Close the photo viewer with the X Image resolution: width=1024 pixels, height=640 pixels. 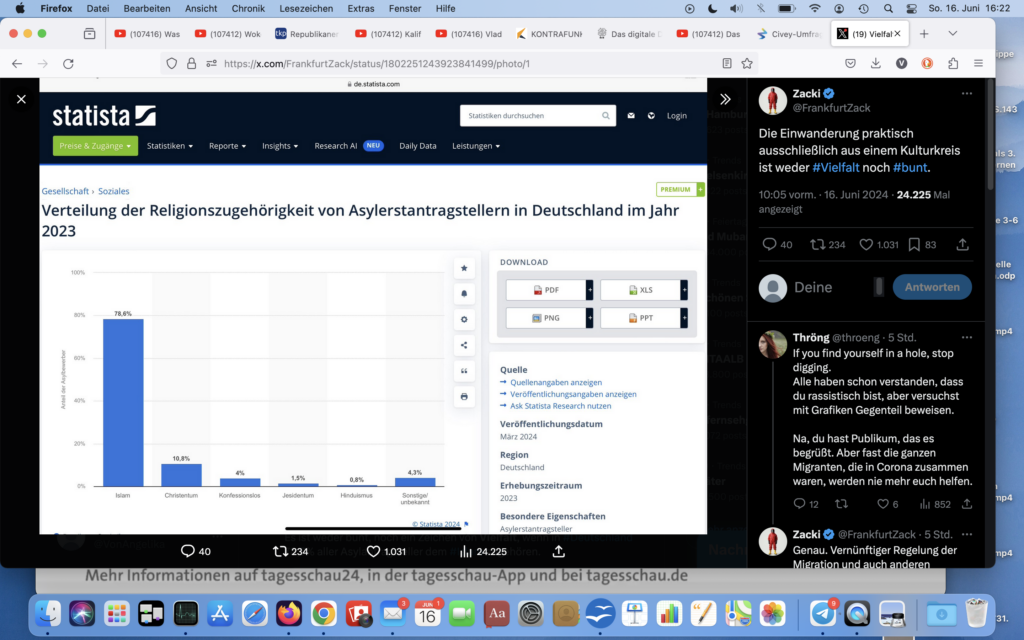[21, 99]
